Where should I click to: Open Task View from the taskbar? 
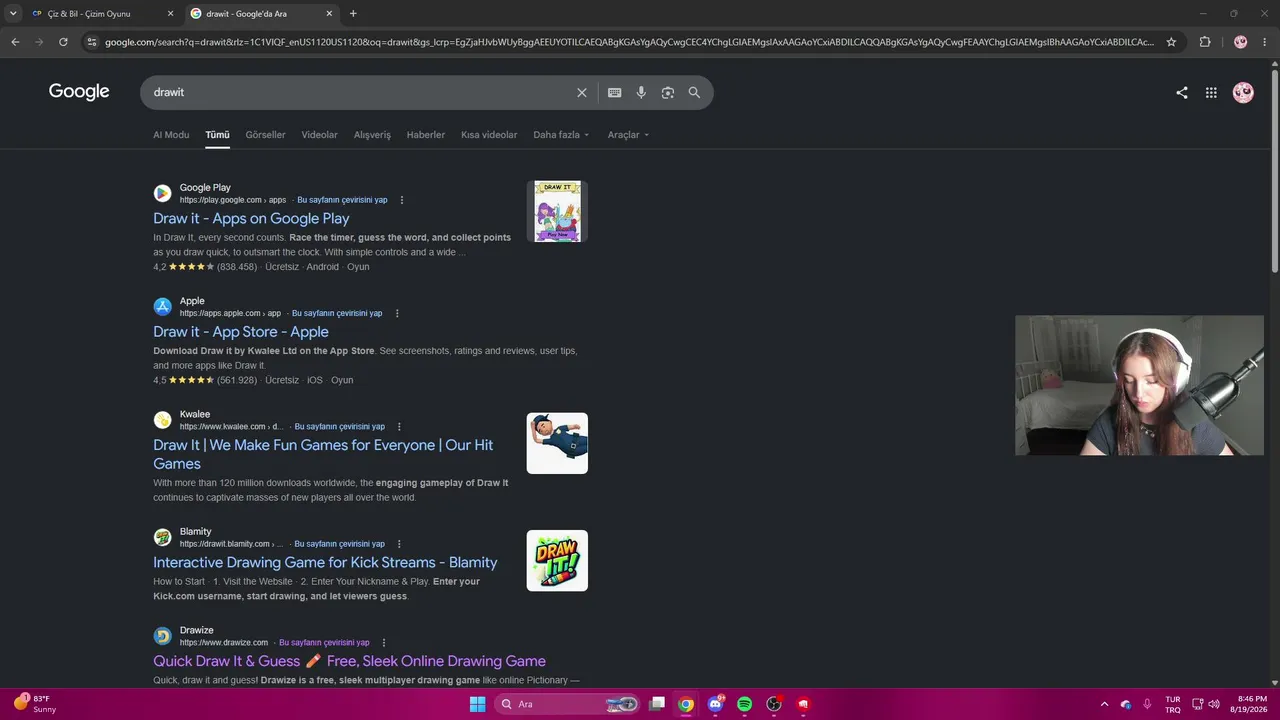pyautogui.click(x=657, y=704)
